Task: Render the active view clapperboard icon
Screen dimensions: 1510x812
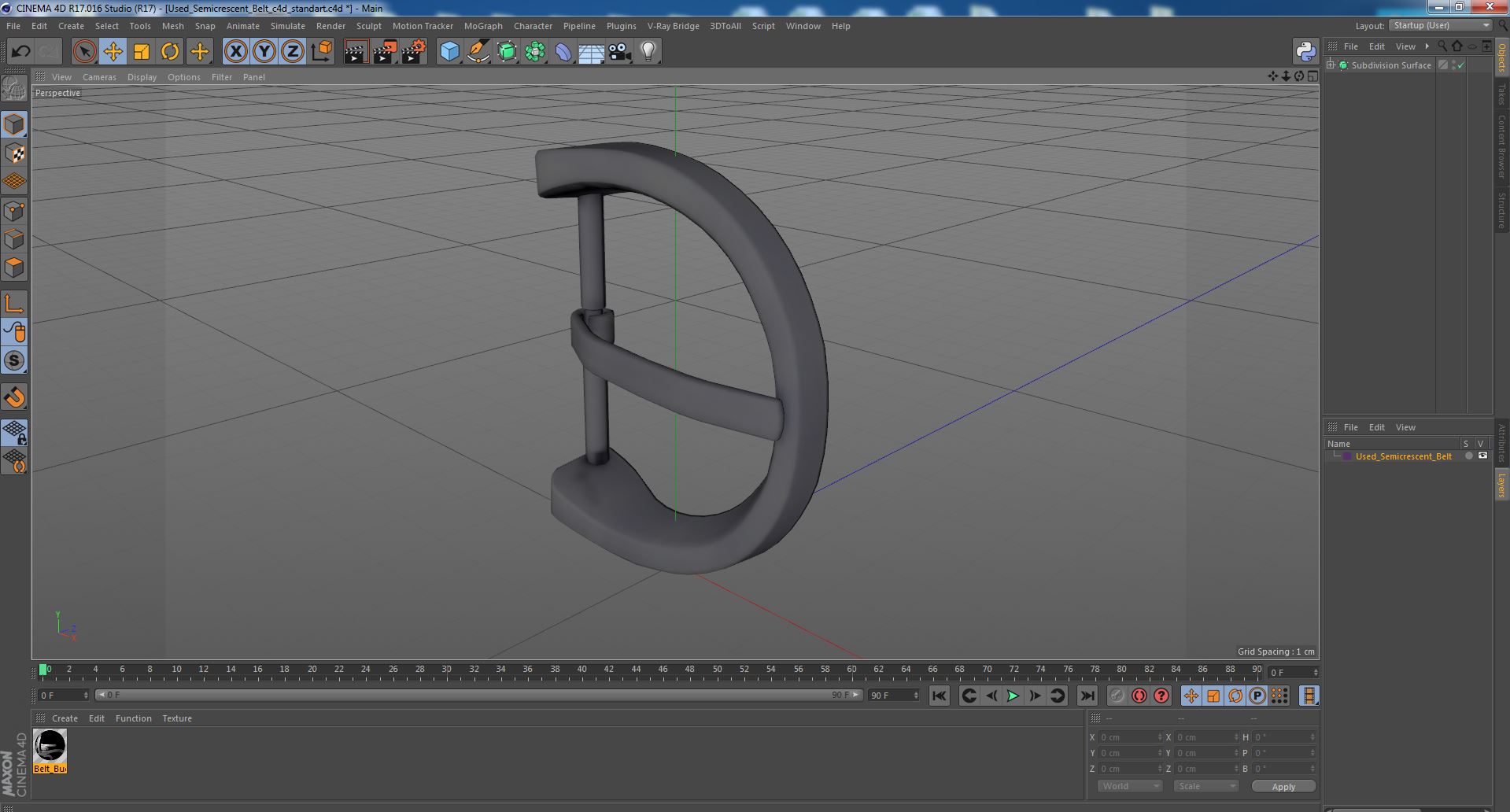Action: coord(356,52)
